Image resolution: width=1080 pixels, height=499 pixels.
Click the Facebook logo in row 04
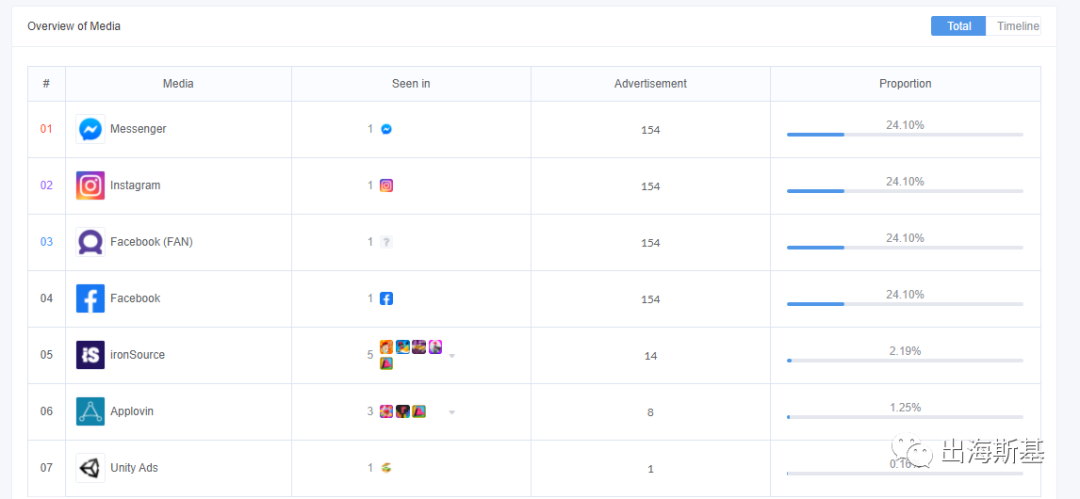click(90, 298)
